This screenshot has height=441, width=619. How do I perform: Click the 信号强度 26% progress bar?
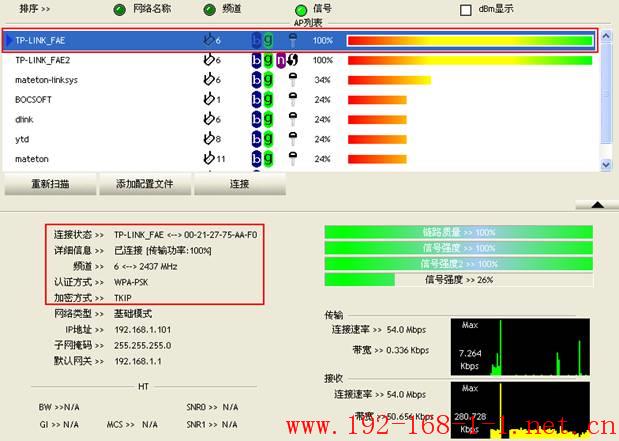point(458,280)
